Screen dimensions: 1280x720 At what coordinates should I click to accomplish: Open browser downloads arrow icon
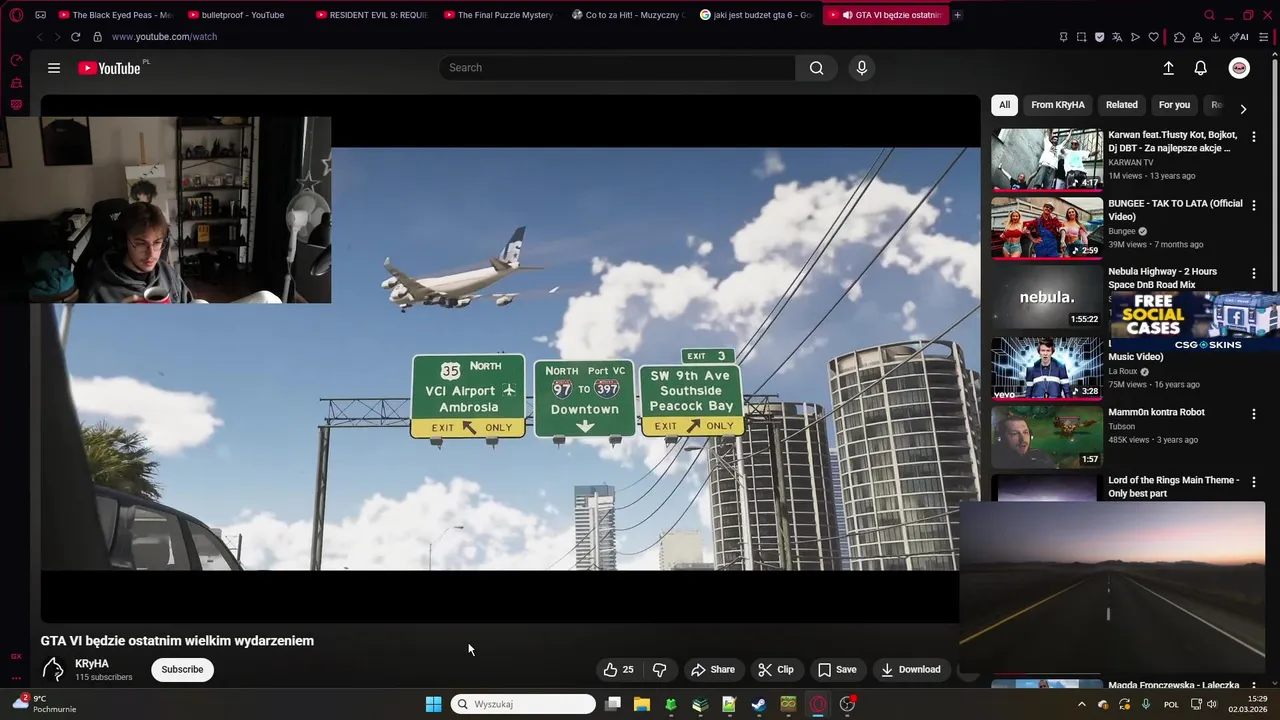tap(1215, 37)
